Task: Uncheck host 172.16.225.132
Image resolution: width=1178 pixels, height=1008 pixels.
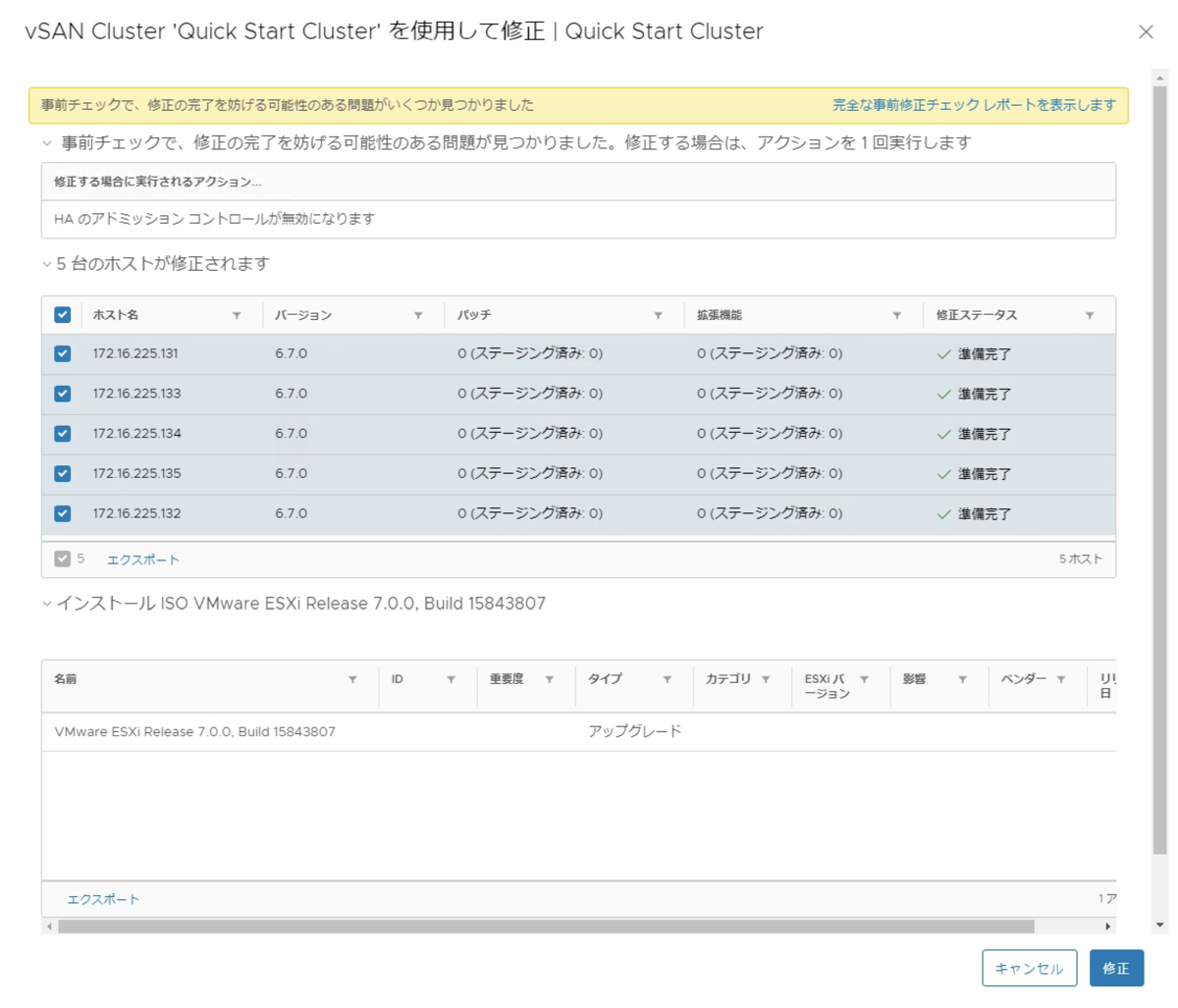Action: point(63,513)
